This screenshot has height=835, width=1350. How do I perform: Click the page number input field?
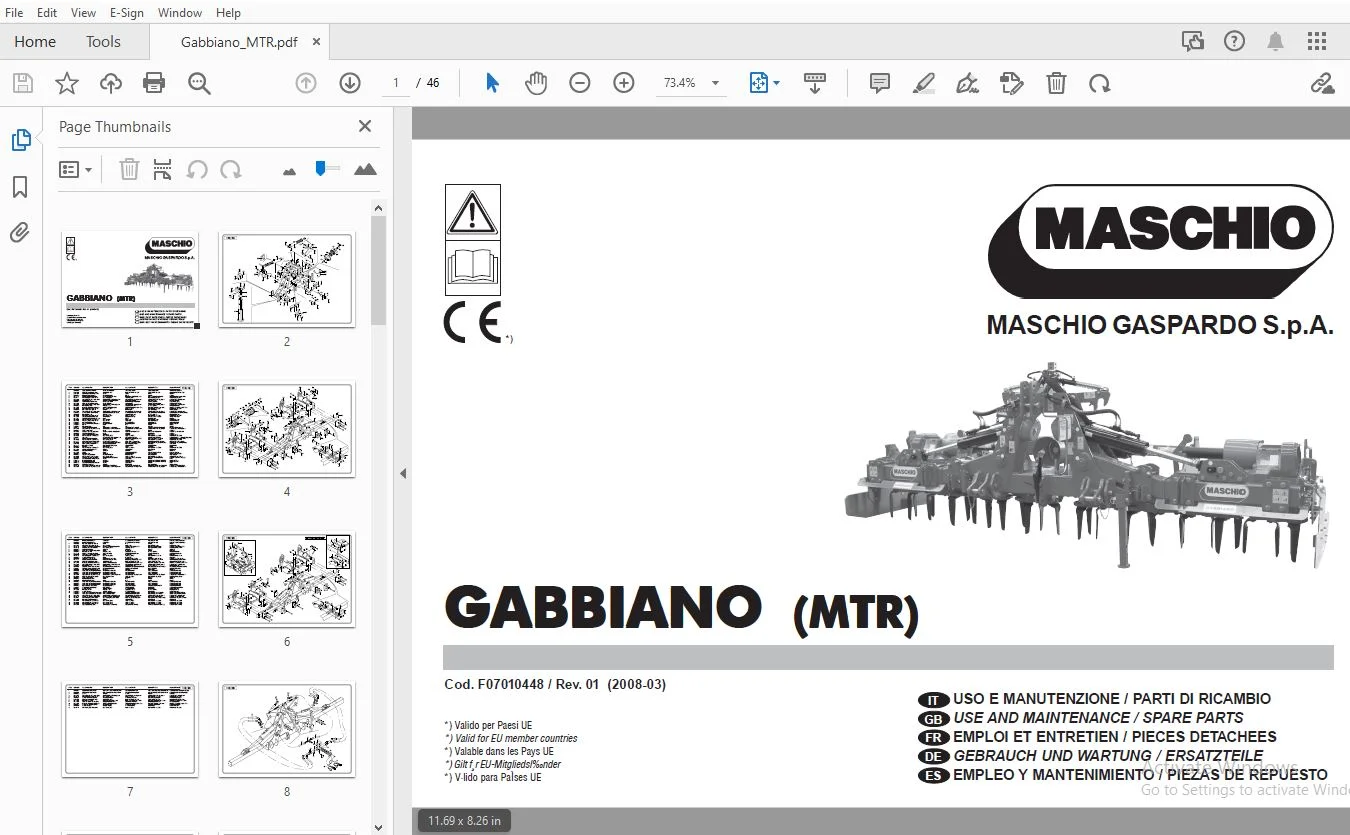click(x=396, y=83)
